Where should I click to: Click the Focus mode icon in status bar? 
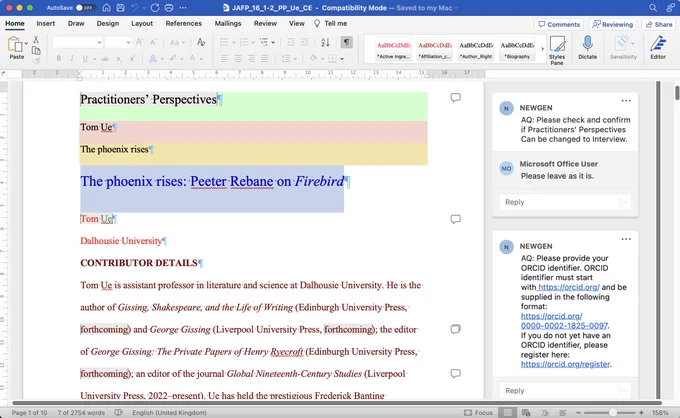pos(478,412)
